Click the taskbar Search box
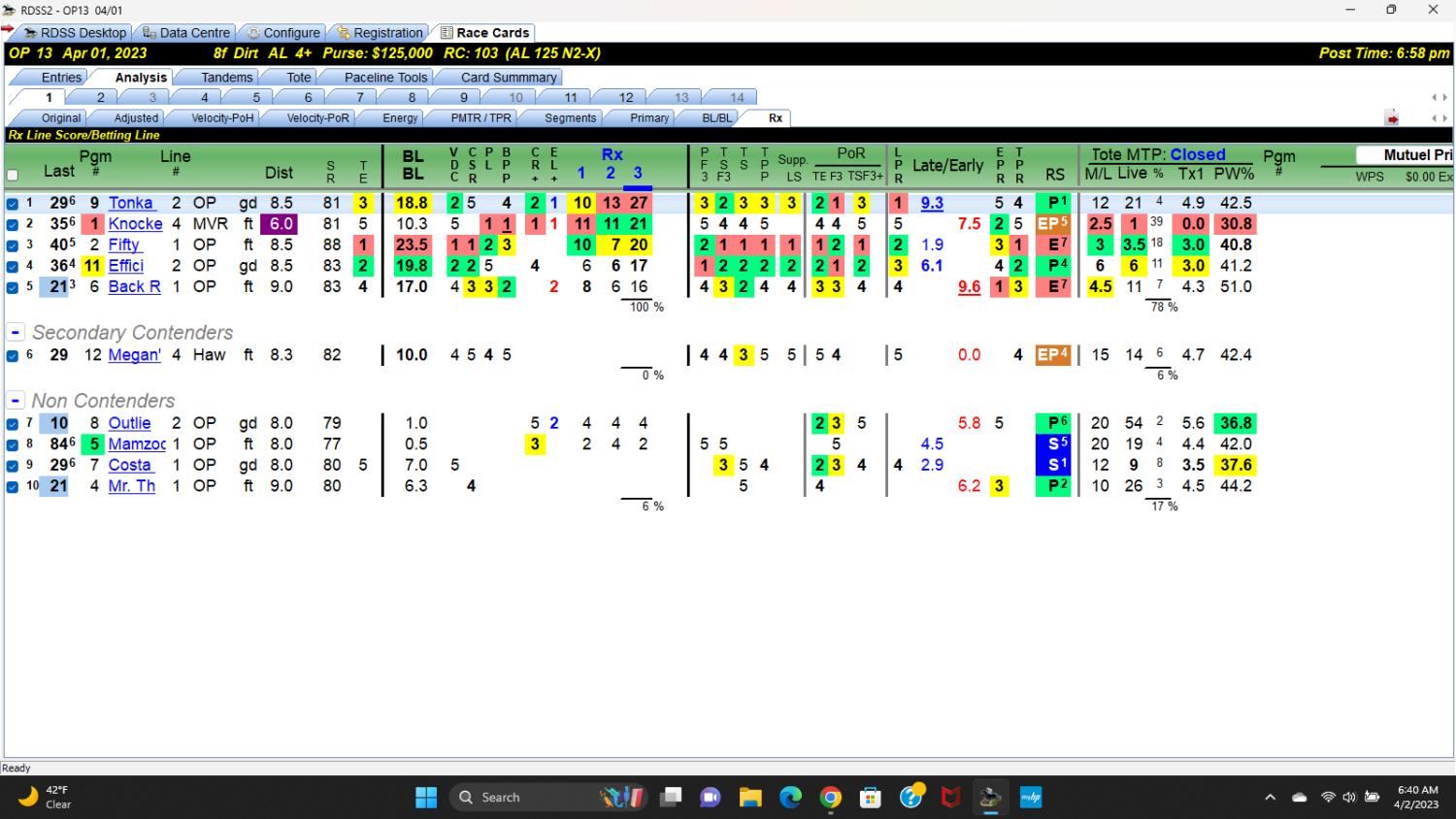 [547, 798]
